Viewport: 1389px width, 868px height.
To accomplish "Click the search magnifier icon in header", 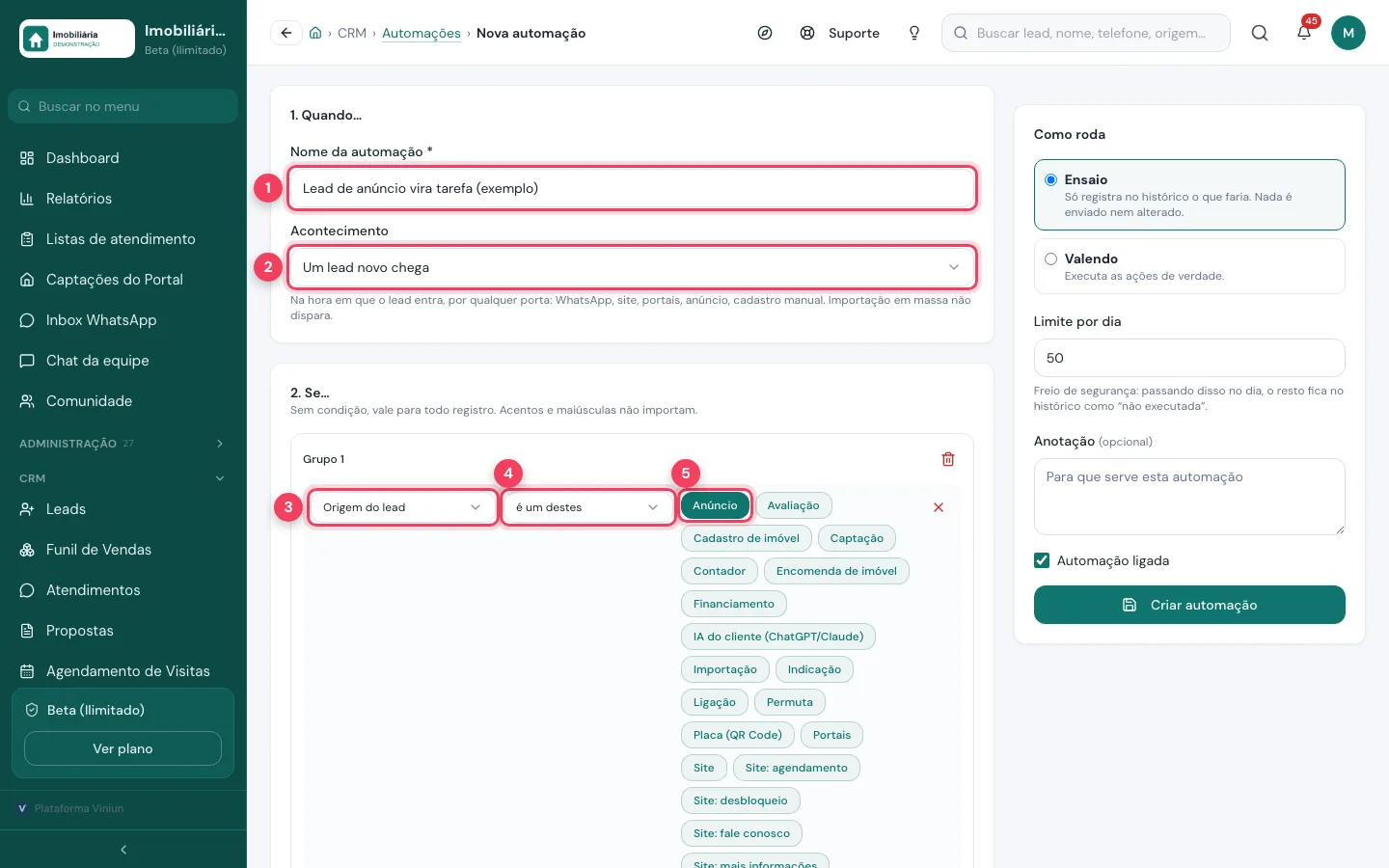I will click(1260, 33).
